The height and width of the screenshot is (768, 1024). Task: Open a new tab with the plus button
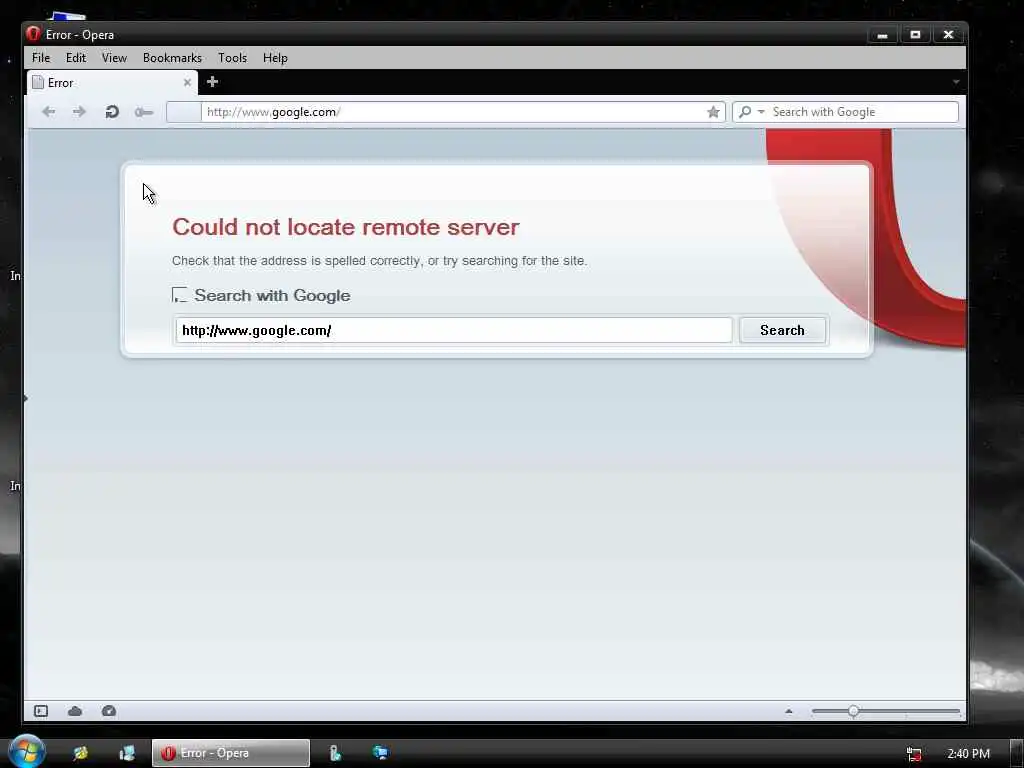pyautogui.click(x=212, y=82)
